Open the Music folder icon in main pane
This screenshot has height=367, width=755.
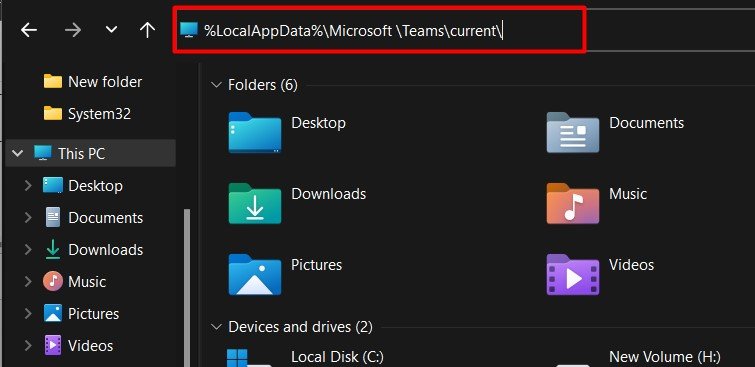click(x=573, y=203)
